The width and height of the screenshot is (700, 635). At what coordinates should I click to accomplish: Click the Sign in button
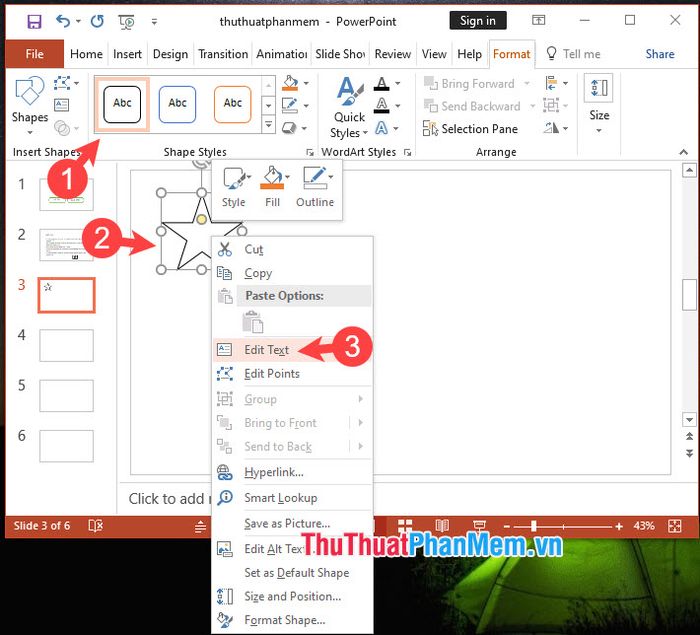[x=478, y=21]
